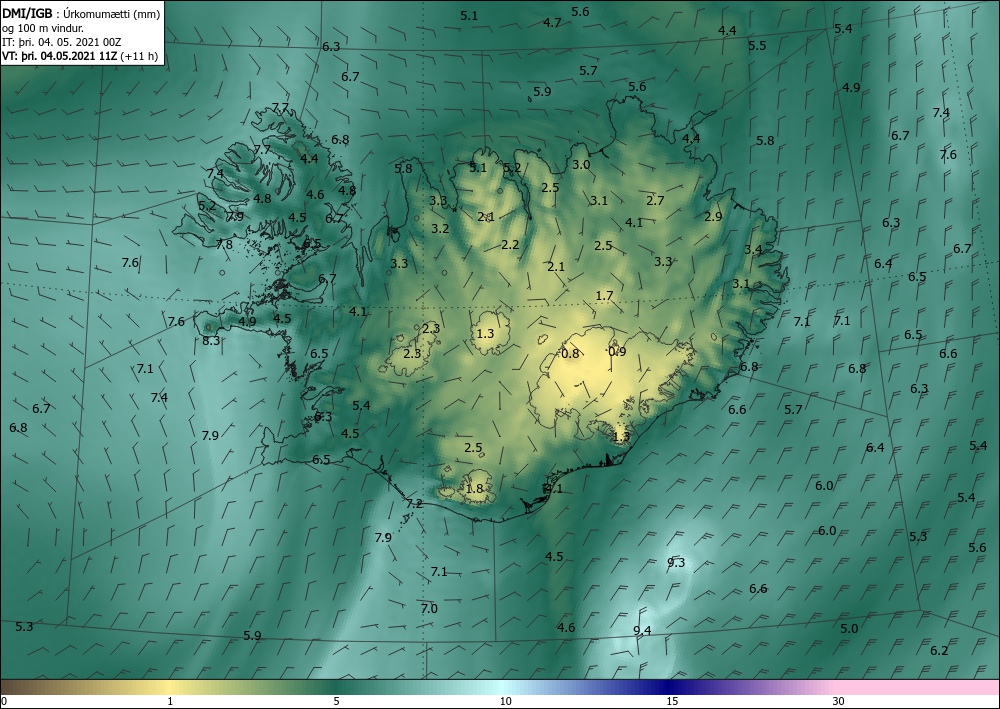Click the value 5.5 on the map
This screenshot has height=709, width=1000.
point(757,45)
